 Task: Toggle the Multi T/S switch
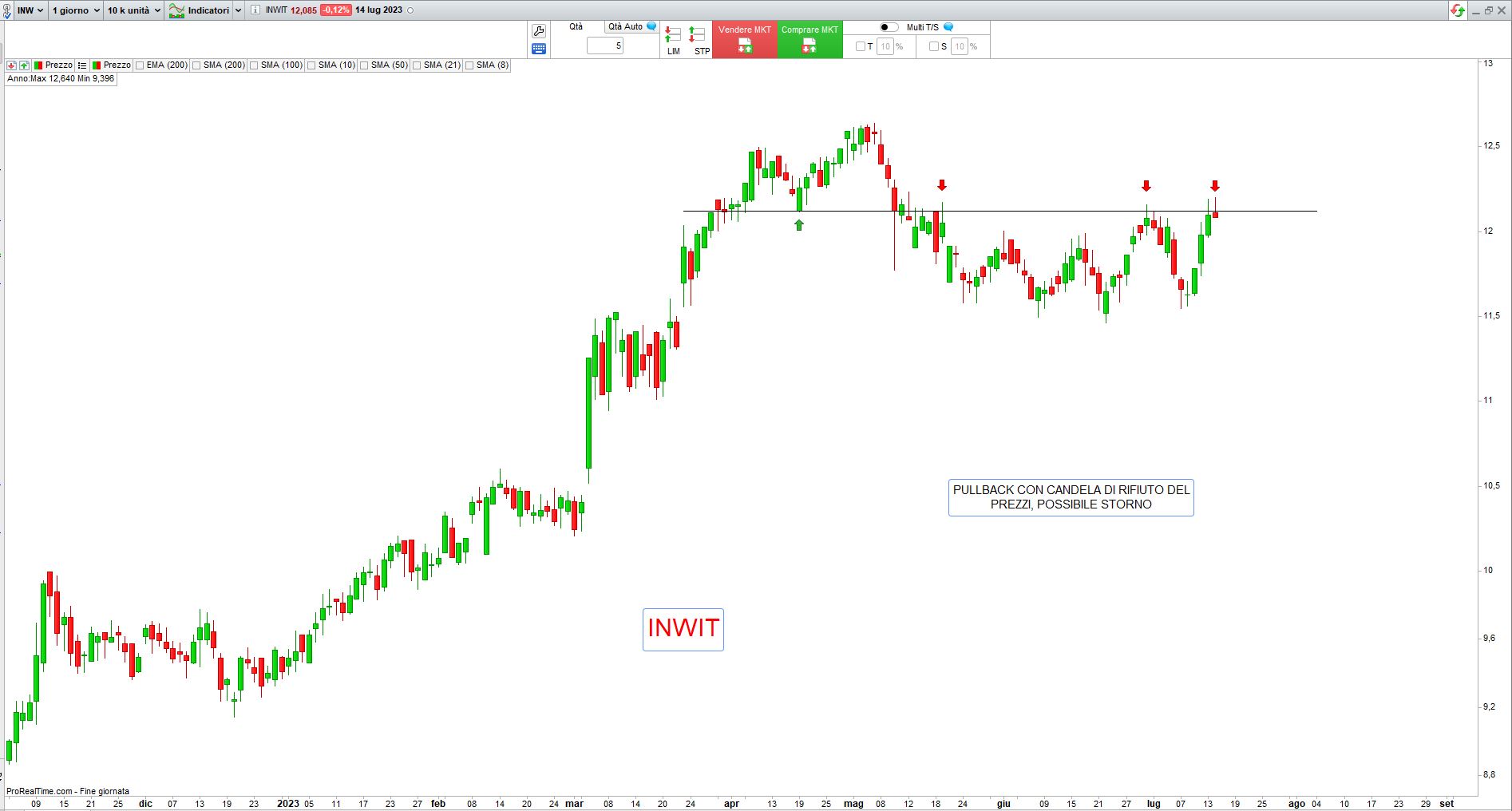[889, 27]
